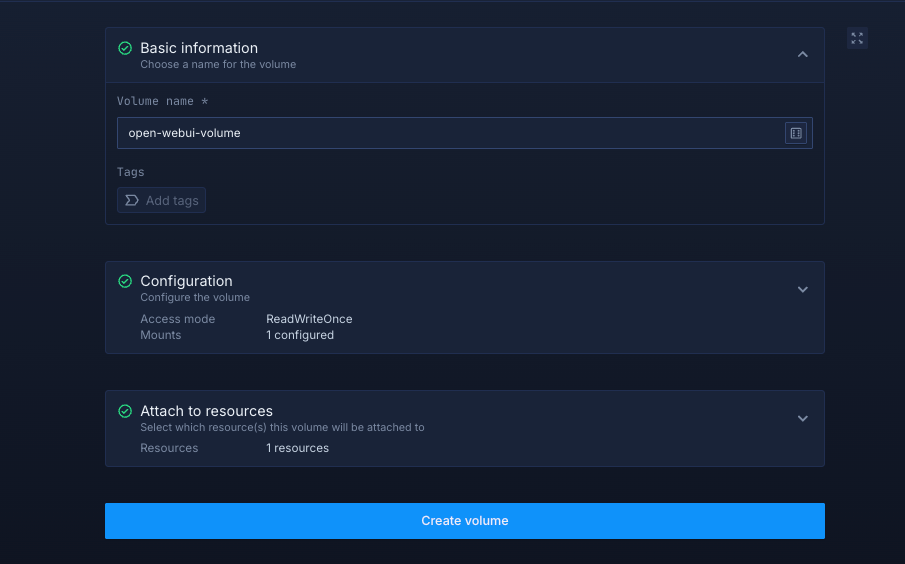Click the Tags label
Screen dimensions: 905x564
point(131,172)
